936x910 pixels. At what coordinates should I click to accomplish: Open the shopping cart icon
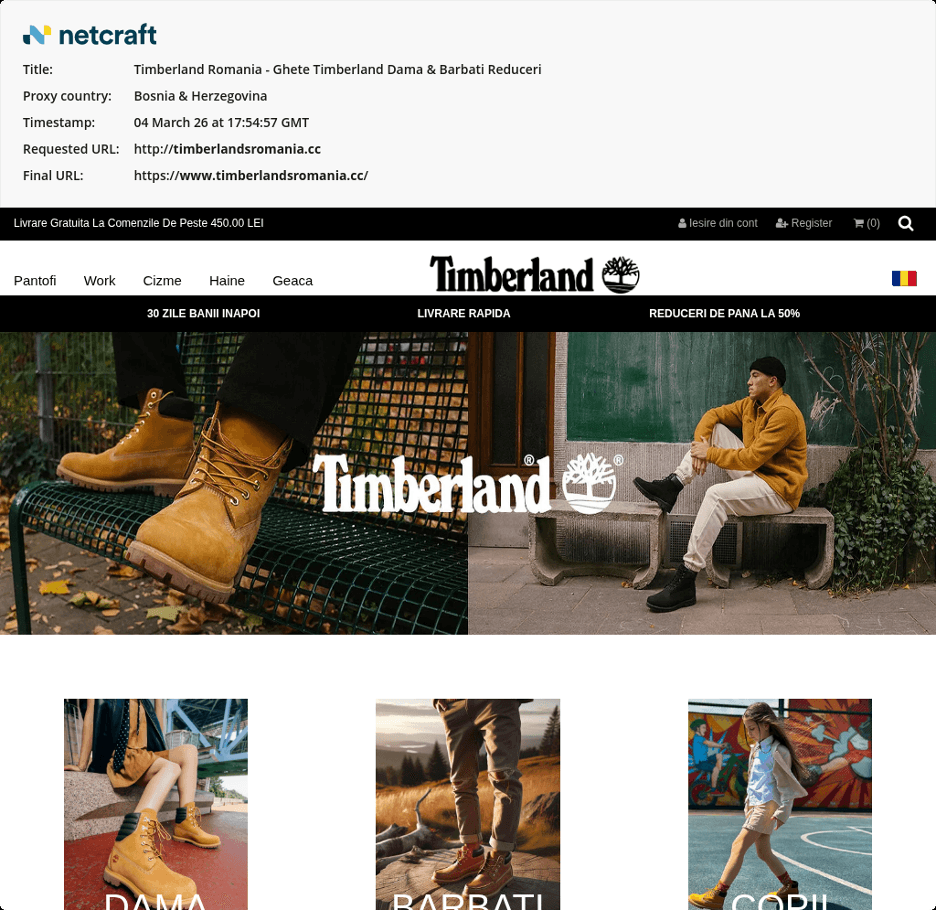pos(858,223)
